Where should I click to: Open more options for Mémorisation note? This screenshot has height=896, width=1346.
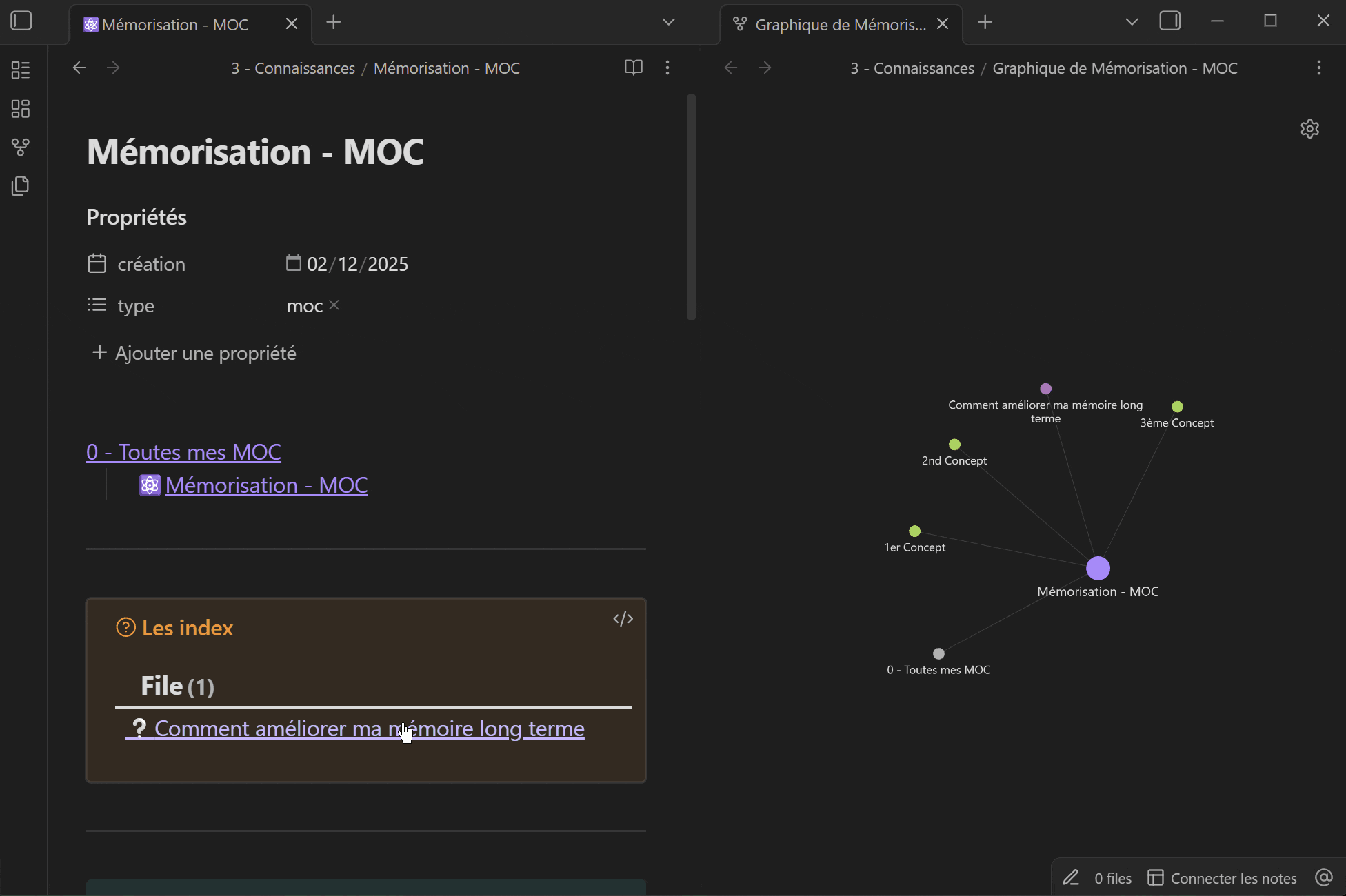667,68
